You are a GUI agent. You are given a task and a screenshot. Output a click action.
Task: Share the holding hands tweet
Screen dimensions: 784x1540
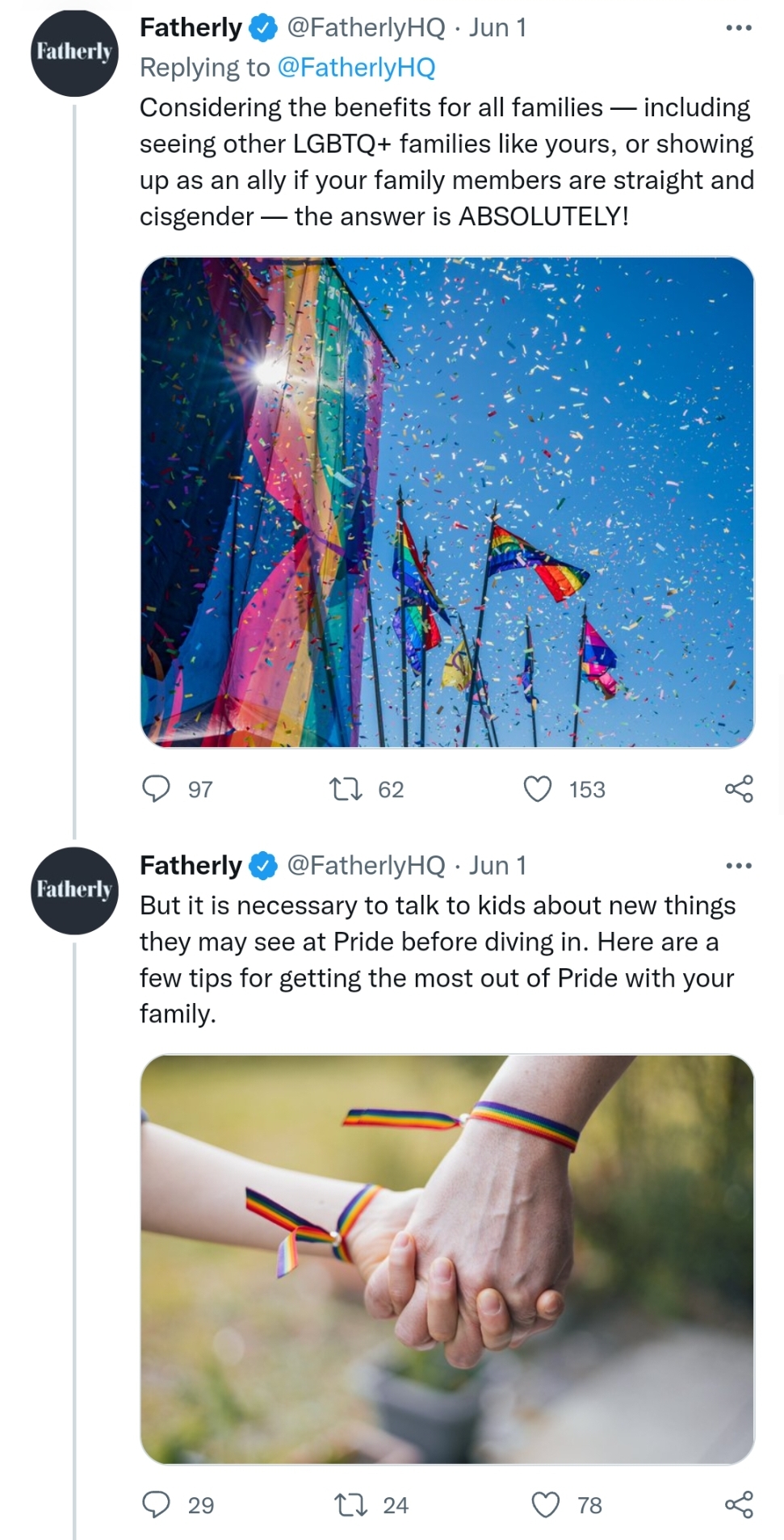(739, 1504)
